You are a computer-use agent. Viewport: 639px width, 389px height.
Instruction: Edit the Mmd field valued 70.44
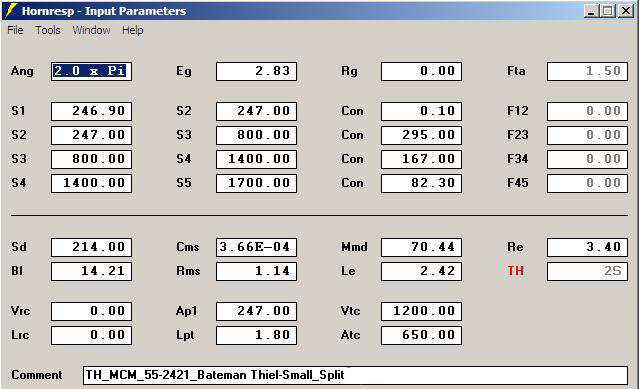[421, 247]
